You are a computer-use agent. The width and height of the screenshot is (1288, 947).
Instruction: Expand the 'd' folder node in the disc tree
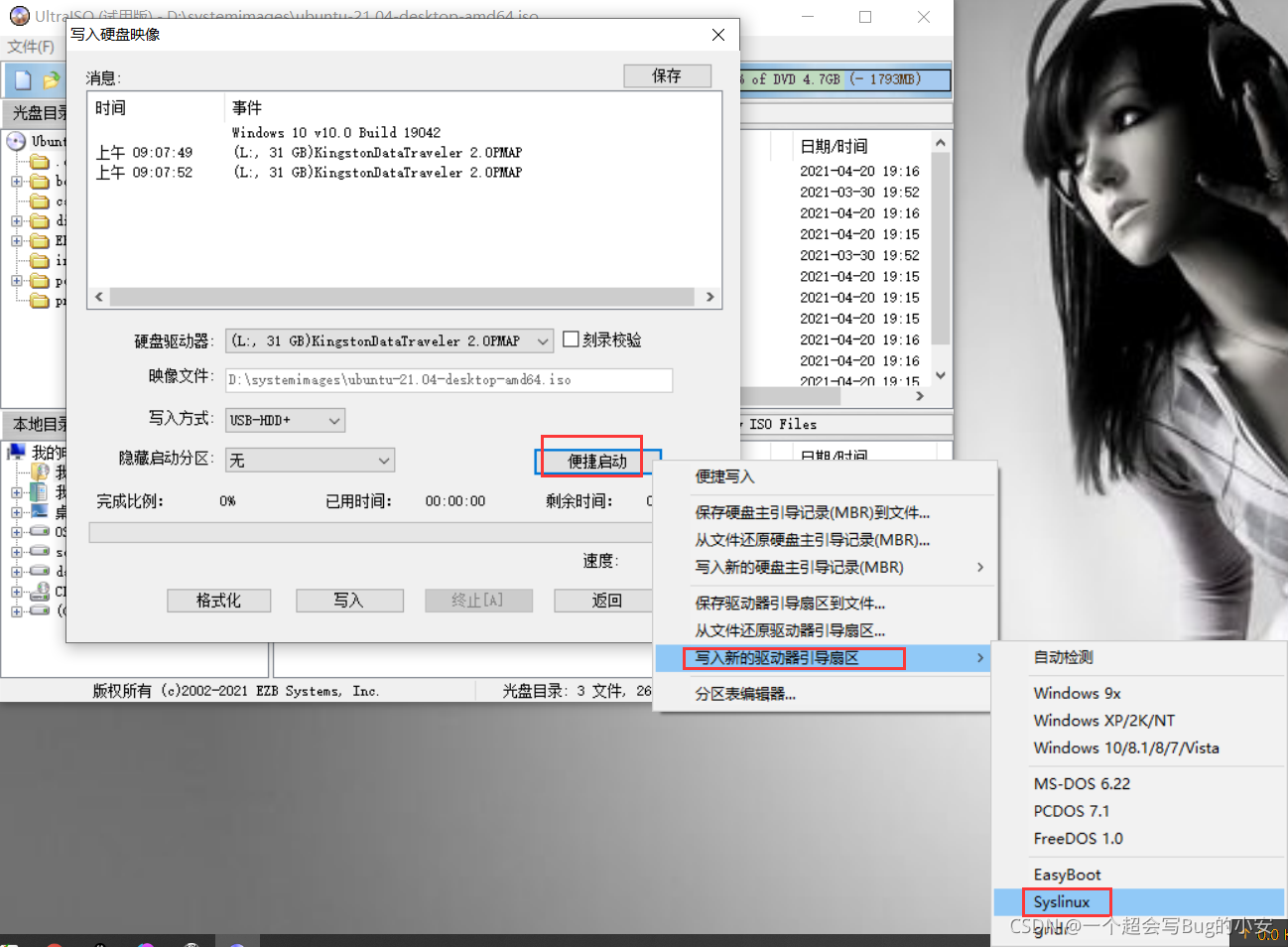tap(16, 221)
